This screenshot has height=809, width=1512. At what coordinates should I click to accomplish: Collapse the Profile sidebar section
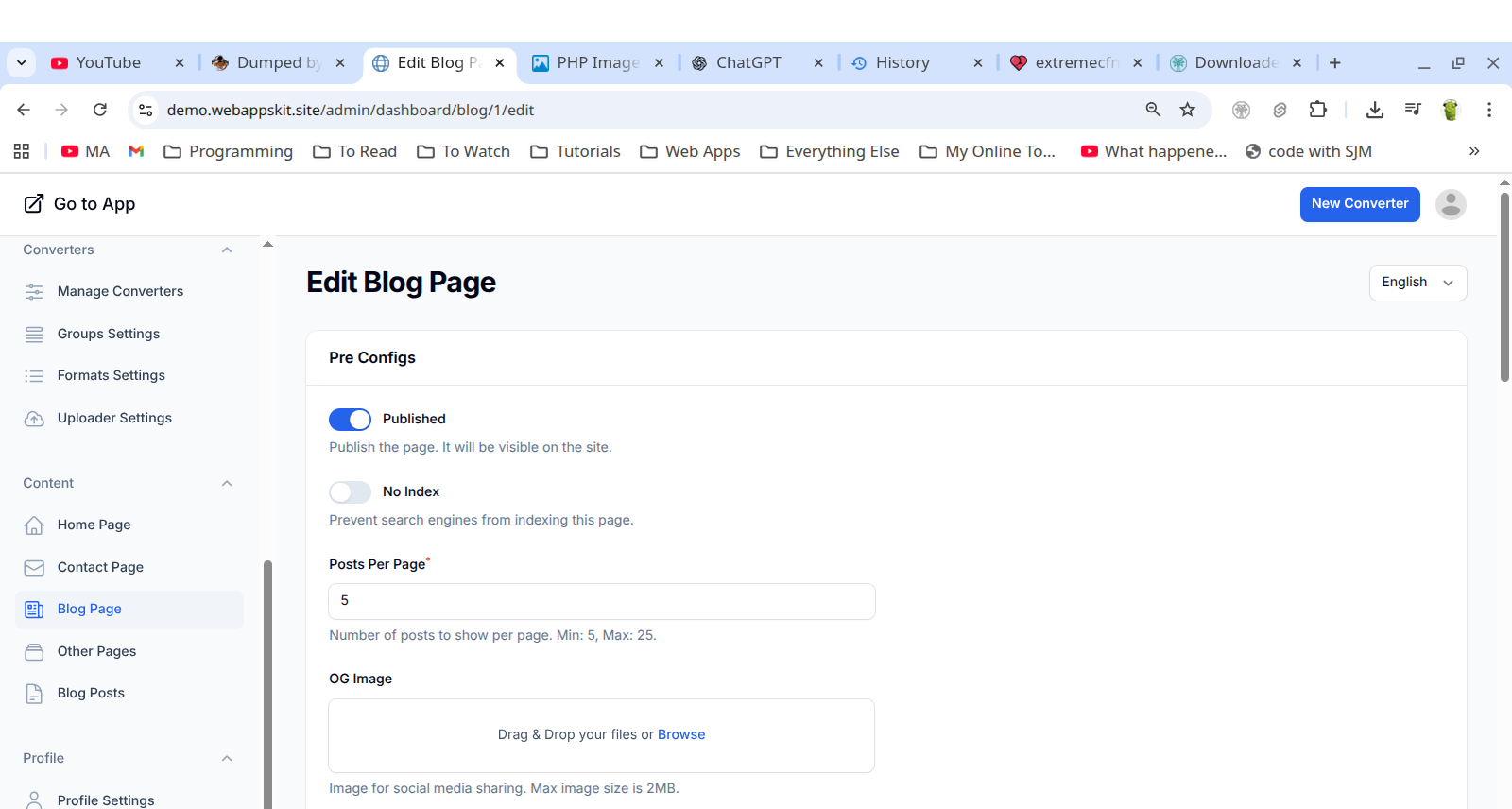coord(227,759)
